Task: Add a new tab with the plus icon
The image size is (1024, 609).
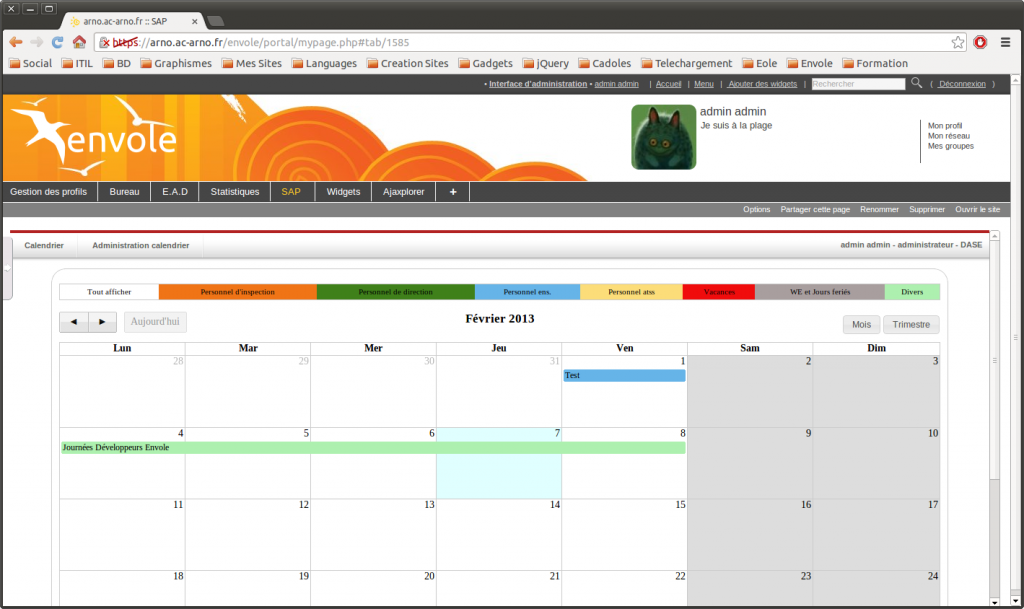Action: [x=452, y=191]
